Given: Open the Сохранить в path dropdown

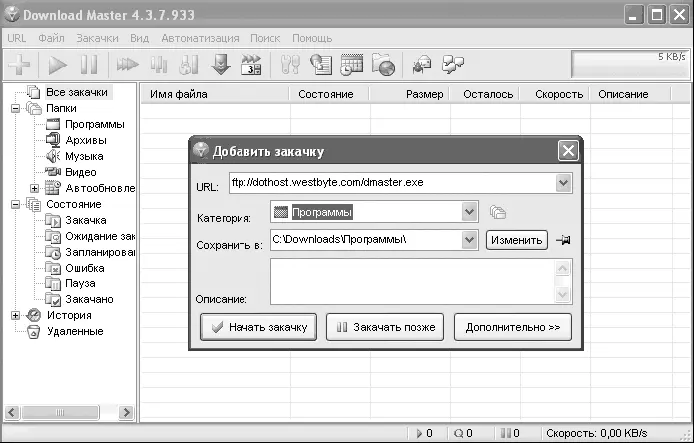Looking at the screenshot, I should (469, 240).
